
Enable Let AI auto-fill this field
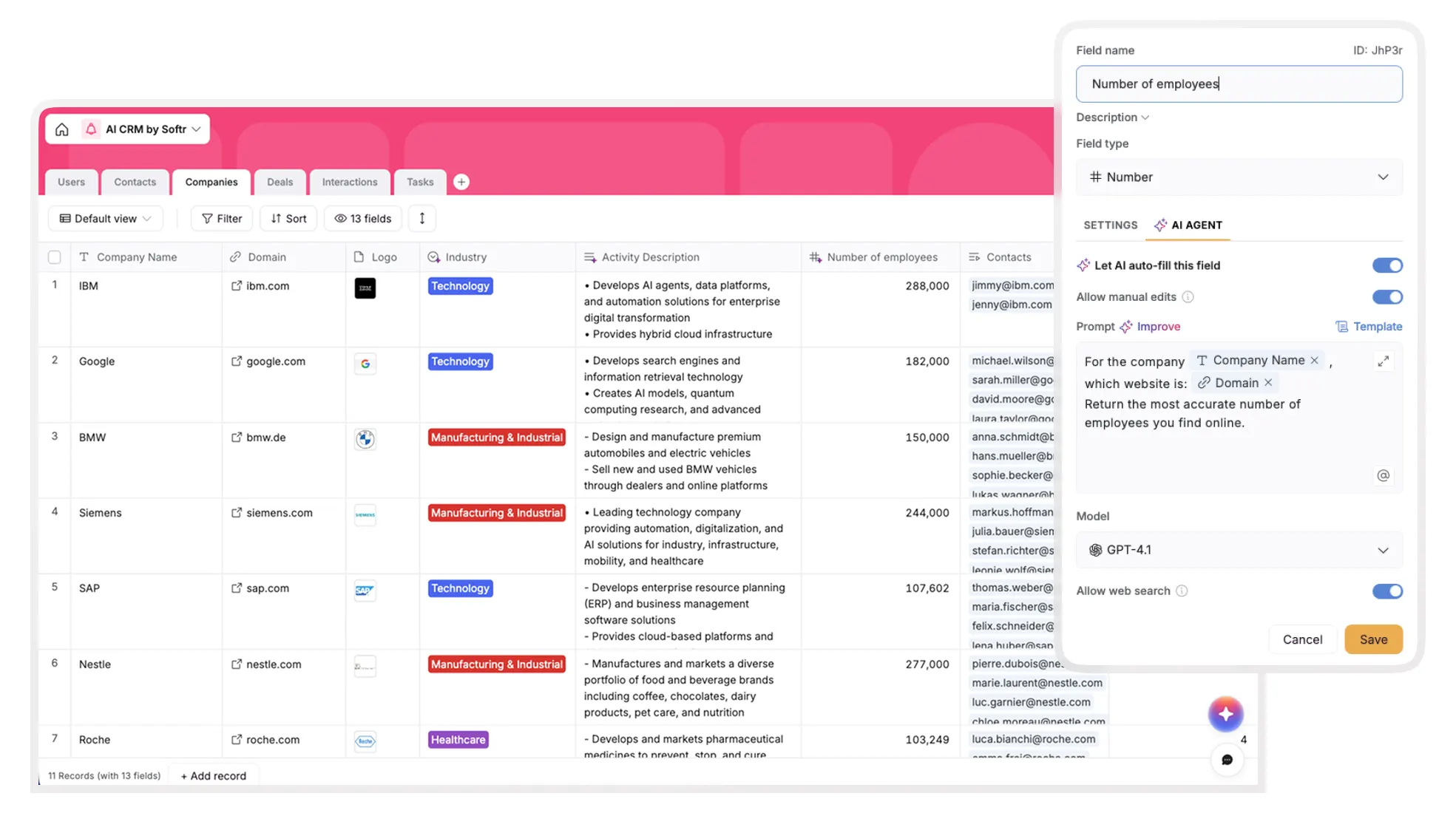click(1387, 265)
